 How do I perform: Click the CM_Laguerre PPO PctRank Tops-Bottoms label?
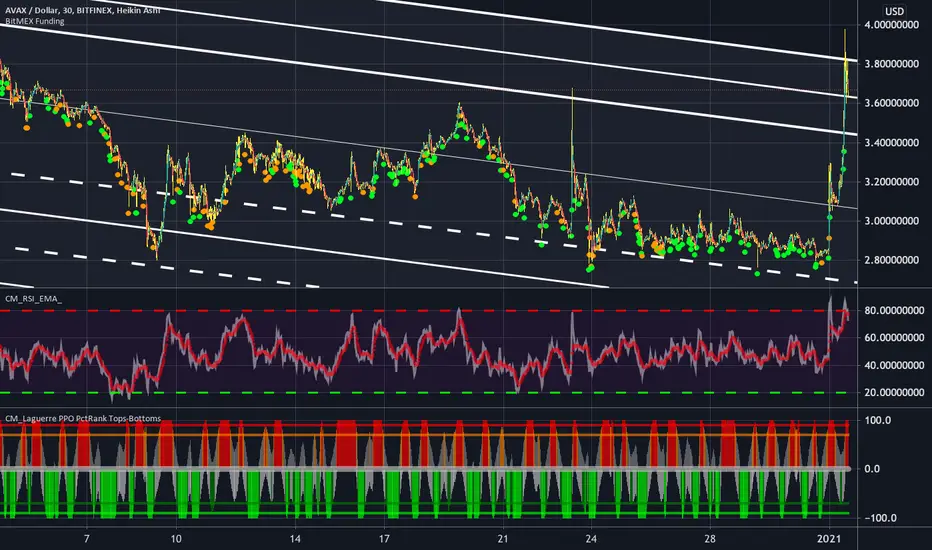pos(83,419)
